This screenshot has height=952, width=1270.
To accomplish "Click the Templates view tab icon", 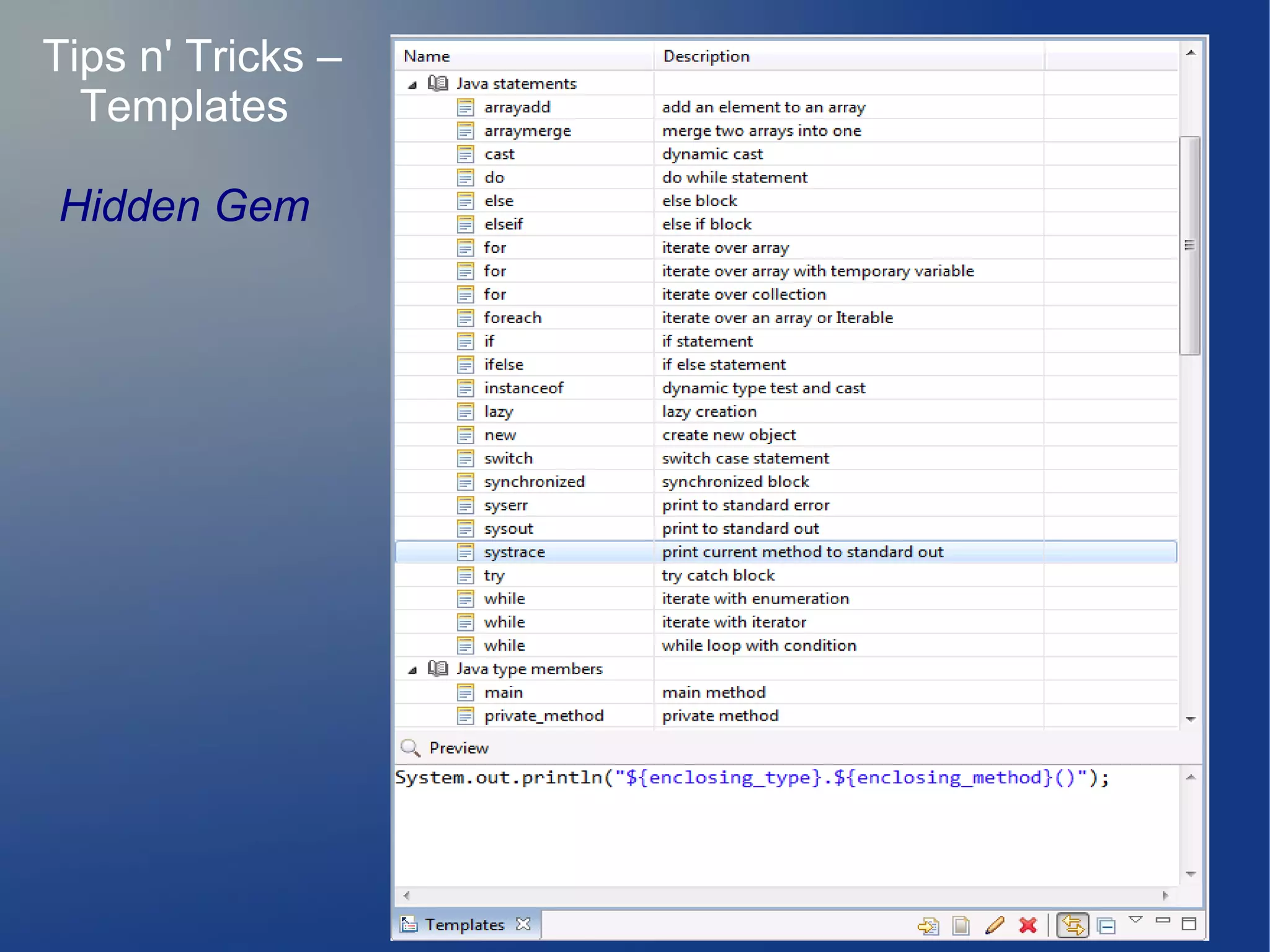I will tap(409, 924).
